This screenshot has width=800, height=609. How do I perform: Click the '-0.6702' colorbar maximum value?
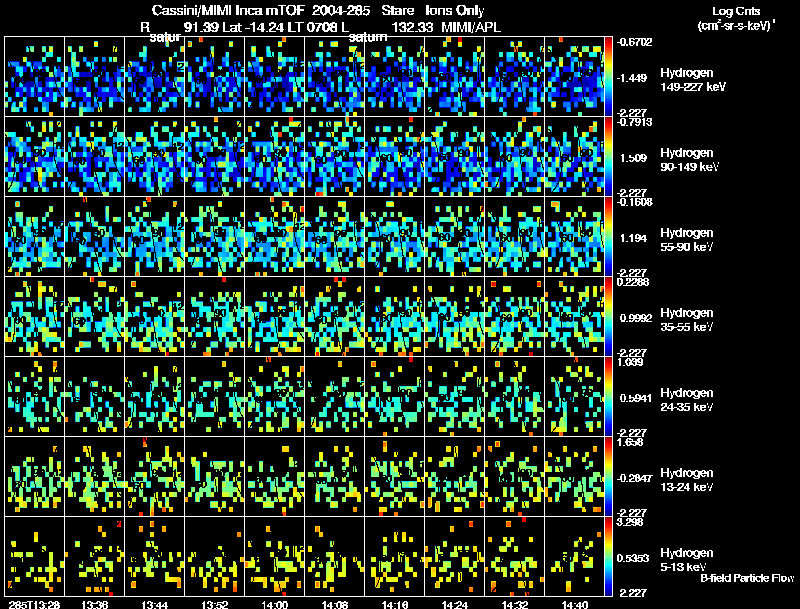pos(634,42)
